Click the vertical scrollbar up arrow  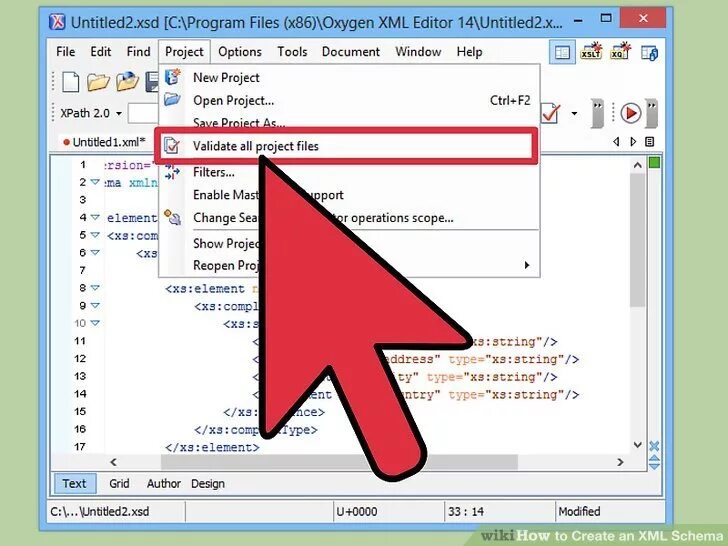point(637,165)
